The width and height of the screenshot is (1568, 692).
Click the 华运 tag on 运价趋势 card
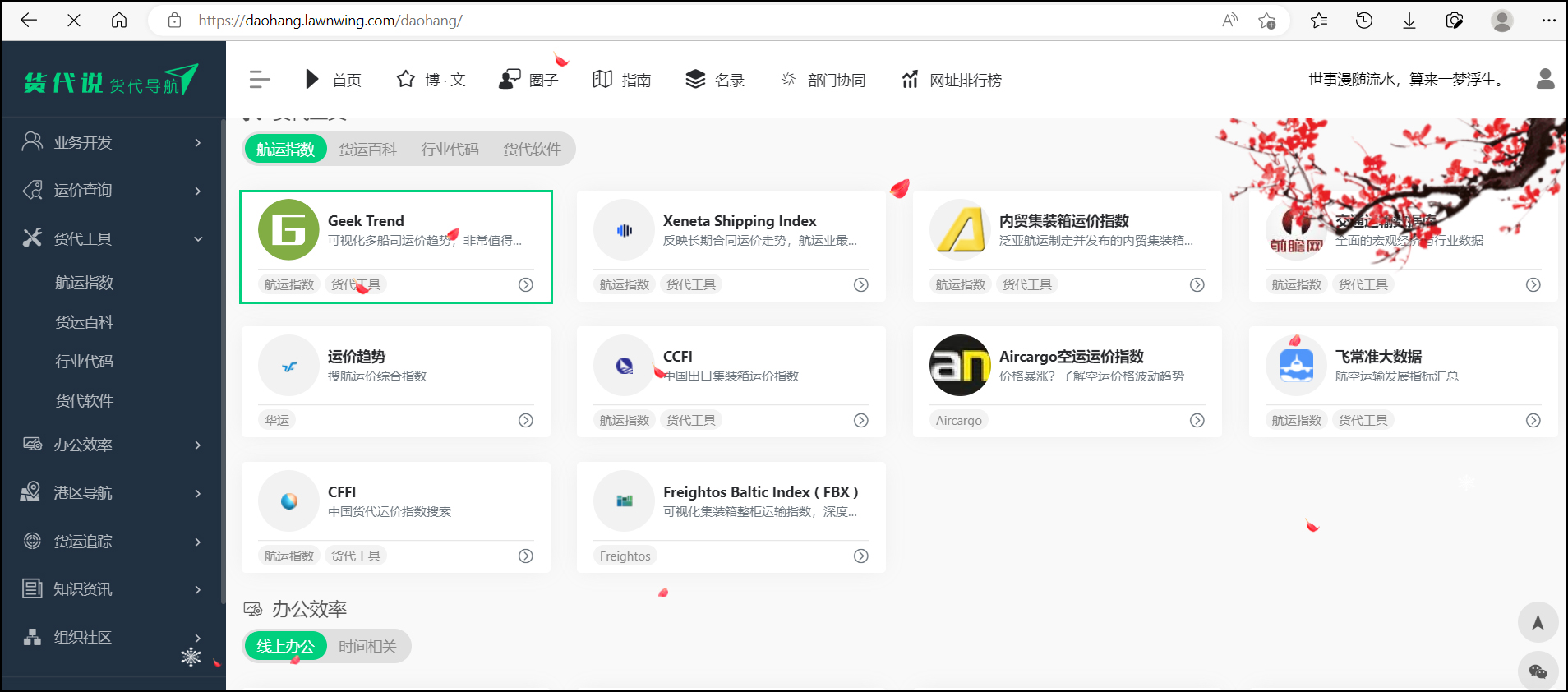click(277, 420)
